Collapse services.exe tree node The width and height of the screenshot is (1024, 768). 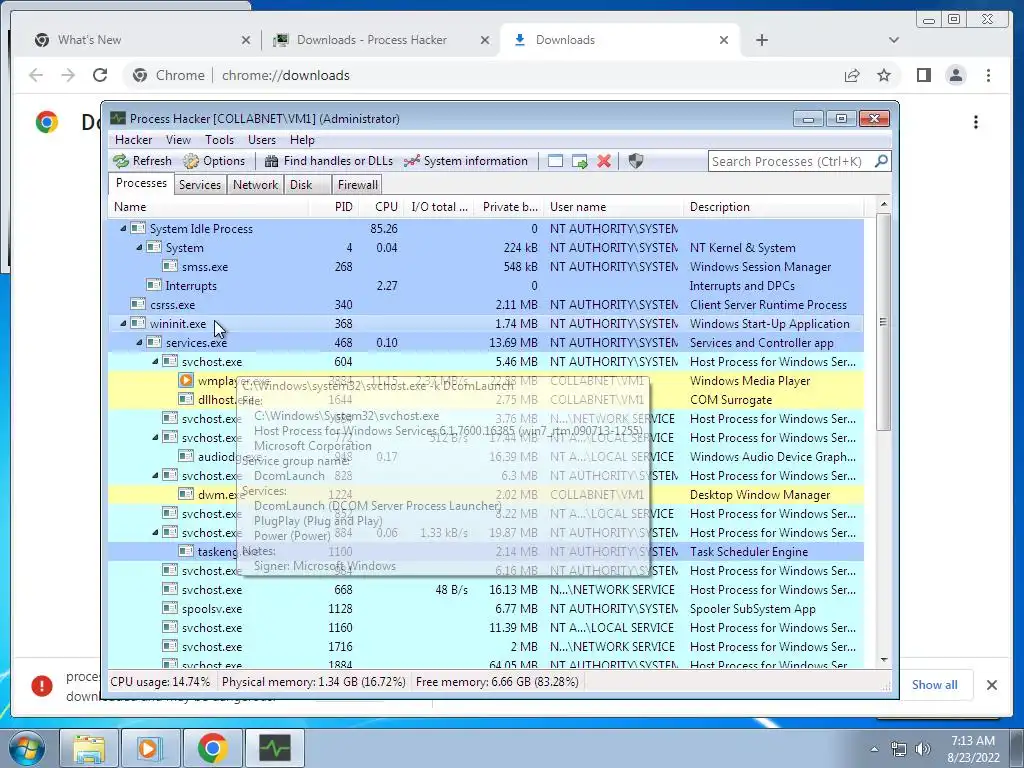tap(138, 342)
